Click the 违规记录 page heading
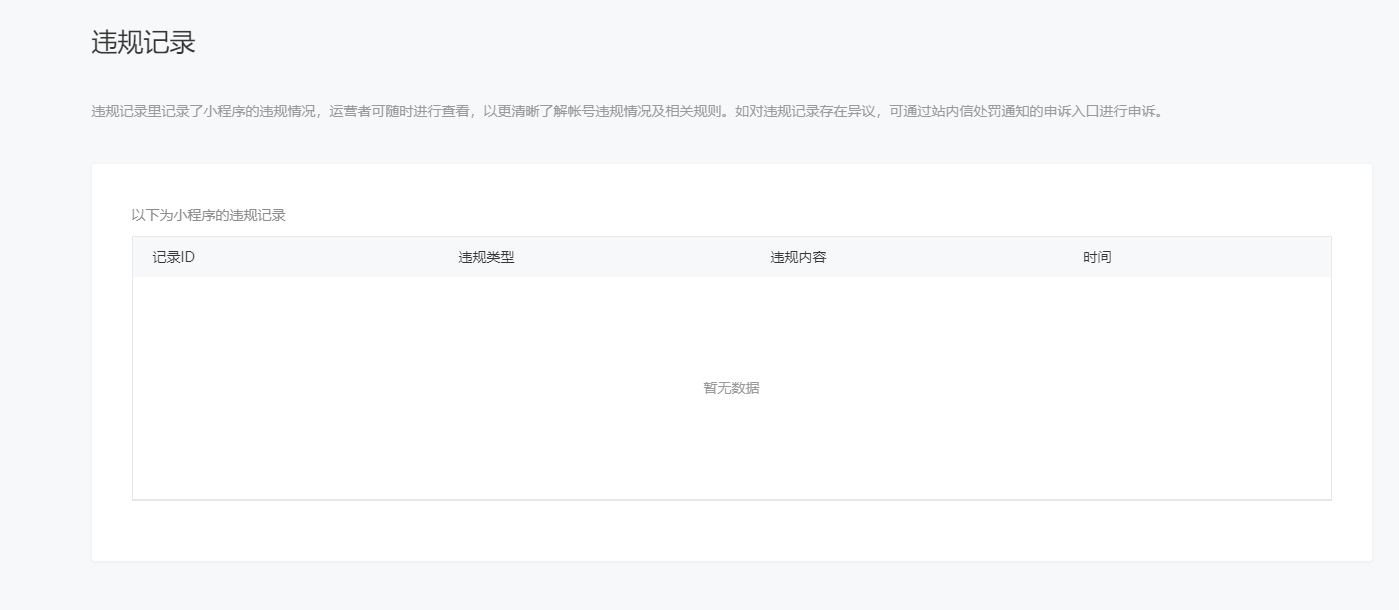The image size is (1399, 610). [143, 43]
